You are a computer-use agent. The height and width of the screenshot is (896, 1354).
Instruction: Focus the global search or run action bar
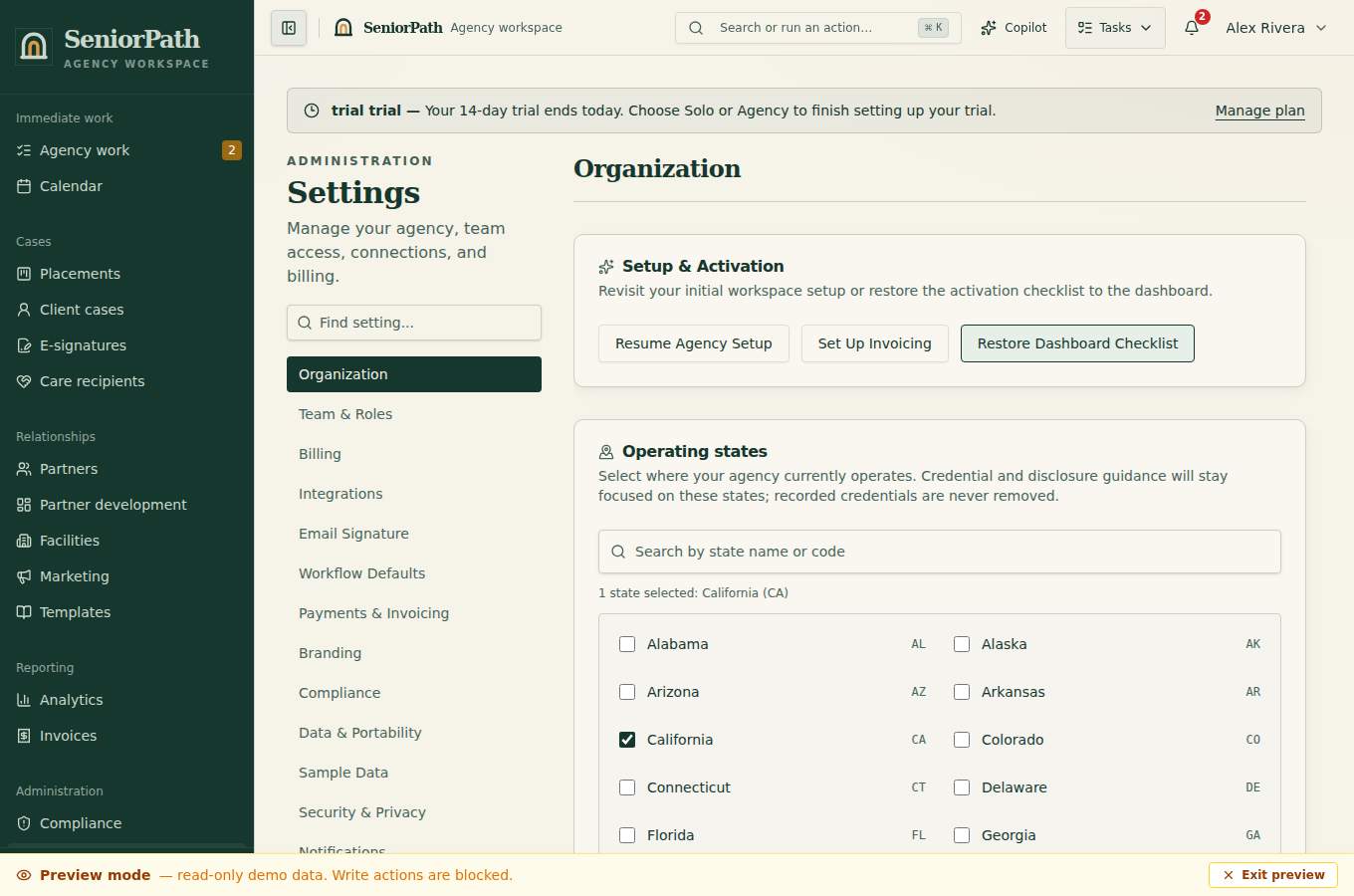[x=818, y=28]
